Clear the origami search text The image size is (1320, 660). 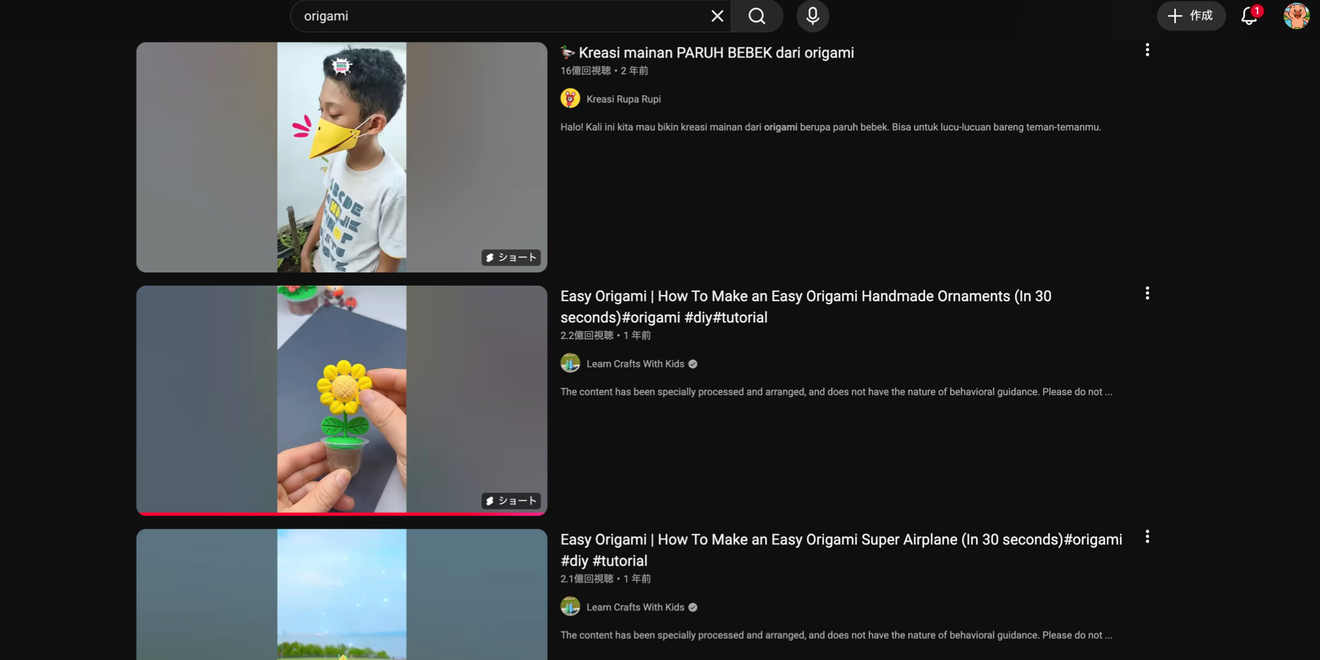coord(717,16)
